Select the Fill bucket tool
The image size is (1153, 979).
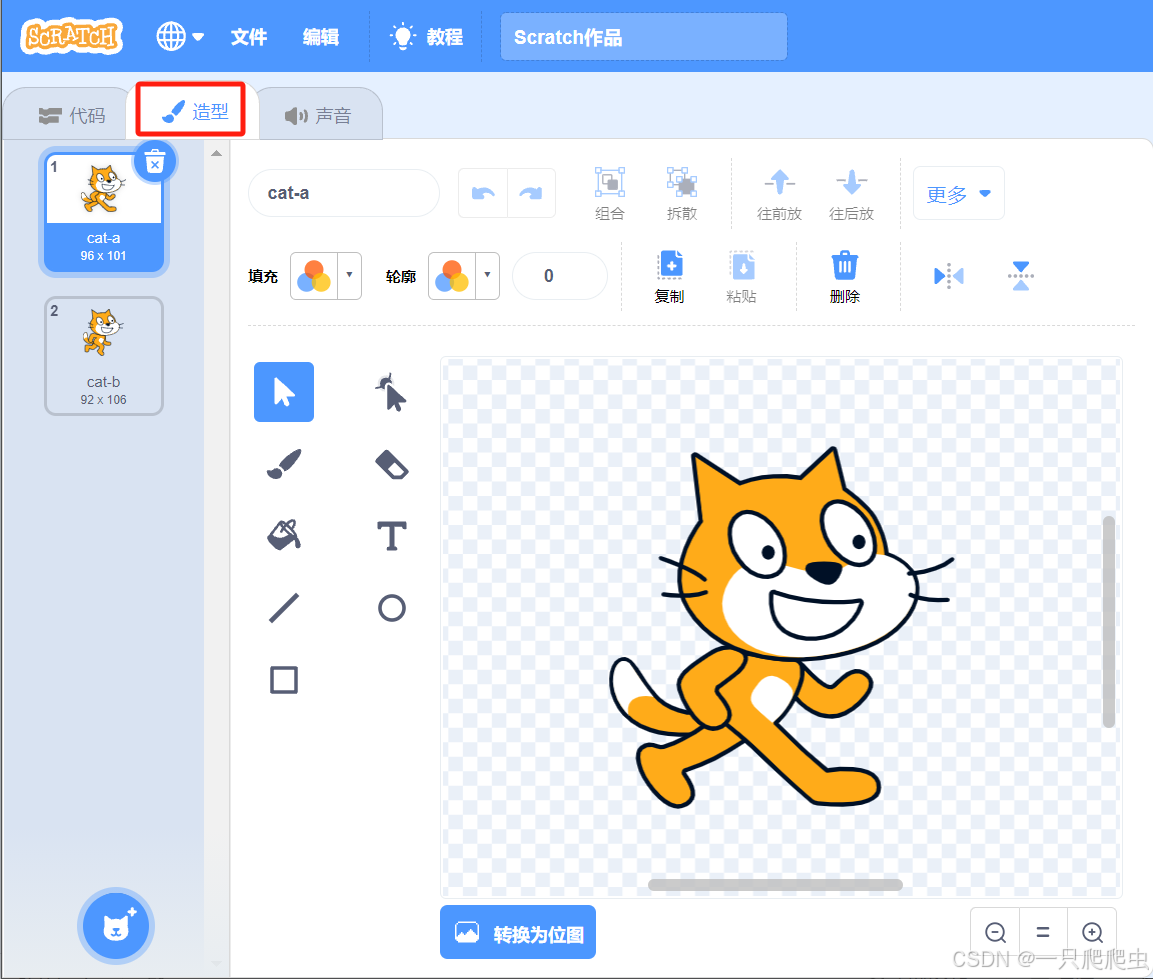coord(284,535)
